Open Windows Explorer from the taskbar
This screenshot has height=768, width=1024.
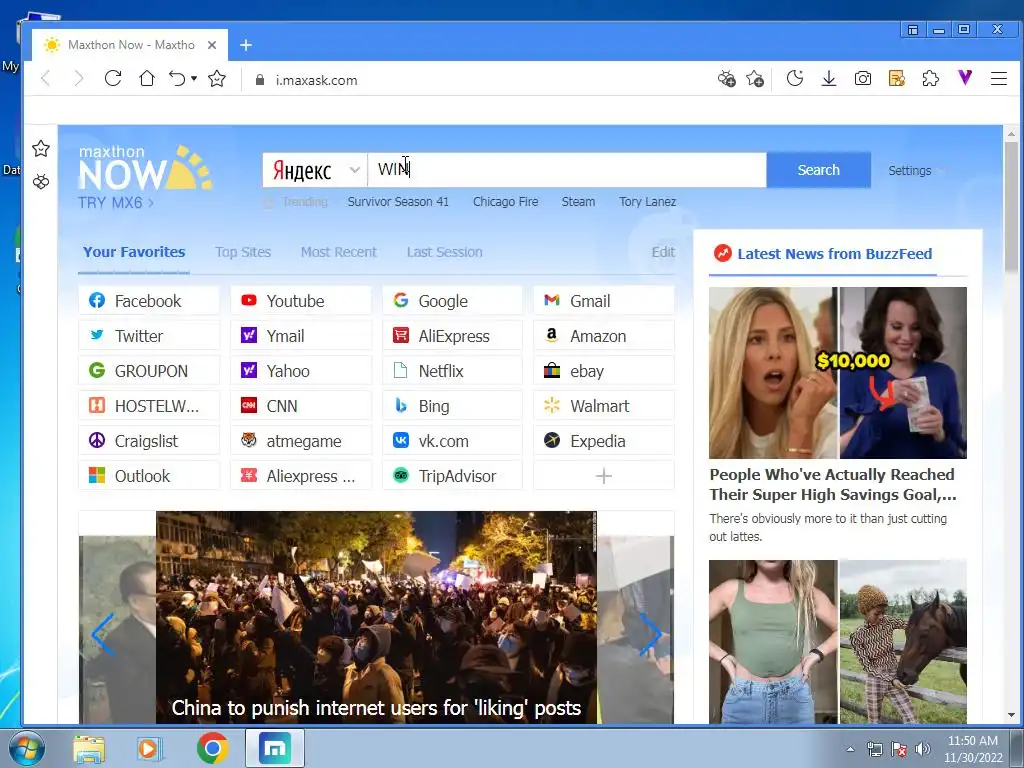point(89,748)
